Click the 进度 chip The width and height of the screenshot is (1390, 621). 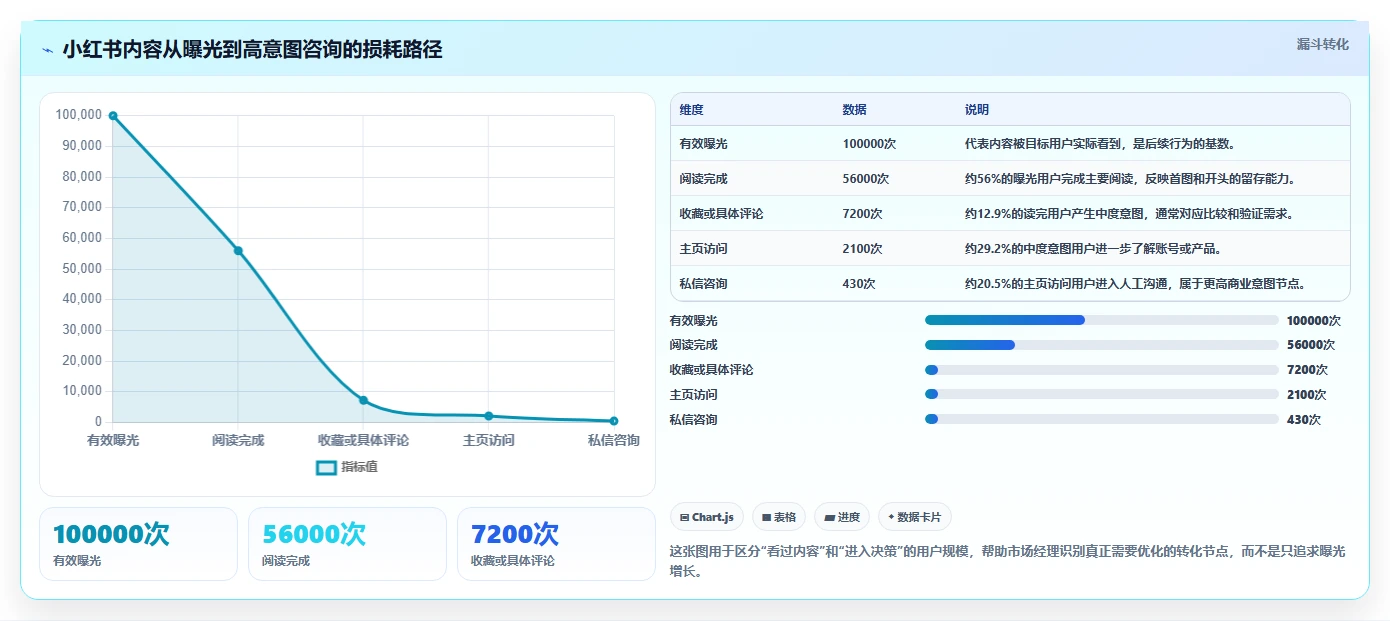(x=842, y=517)
